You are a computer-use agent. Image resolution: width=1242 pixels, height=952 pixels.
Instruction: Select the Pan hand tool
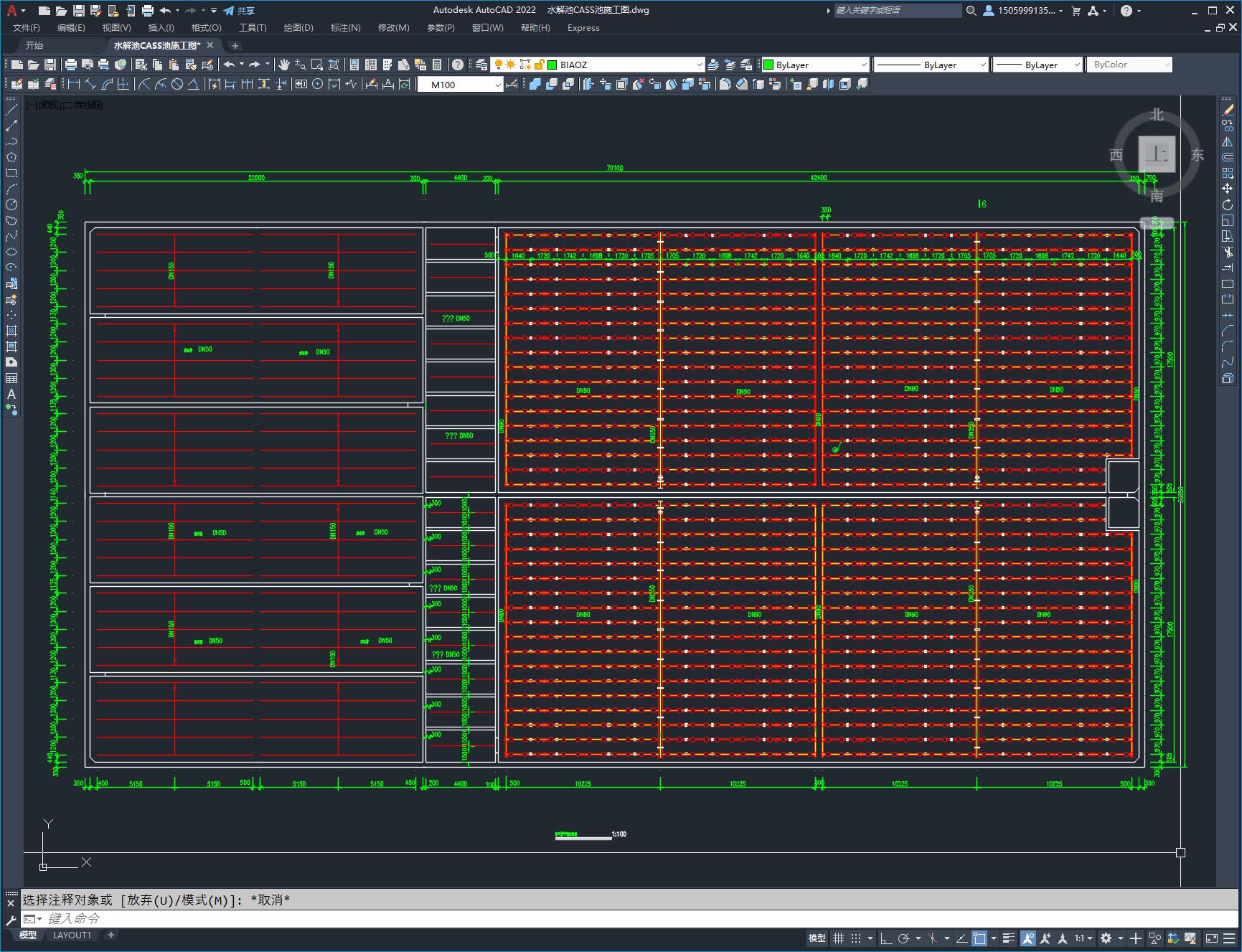(x=284, y=65)
